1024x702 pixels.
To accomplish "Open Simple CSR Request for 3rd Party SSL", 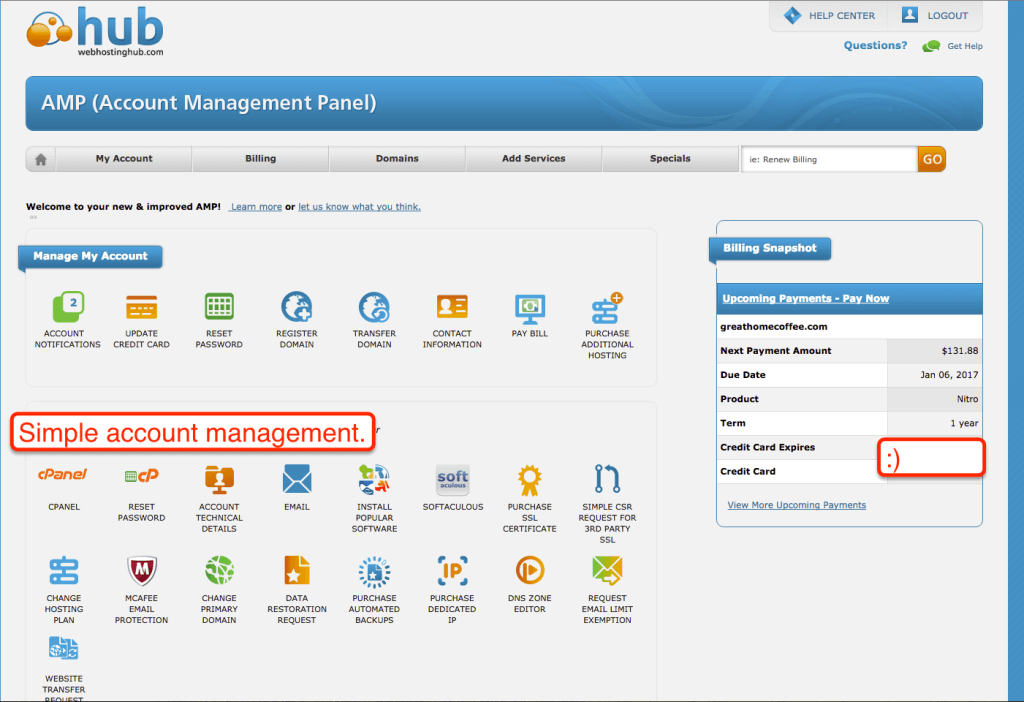I will tap(607, 479).
